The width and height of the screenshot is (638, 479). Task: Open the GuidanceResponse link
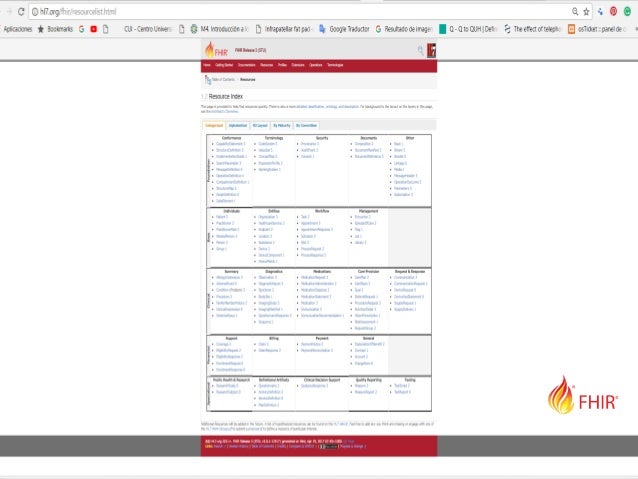click(315, 386)
